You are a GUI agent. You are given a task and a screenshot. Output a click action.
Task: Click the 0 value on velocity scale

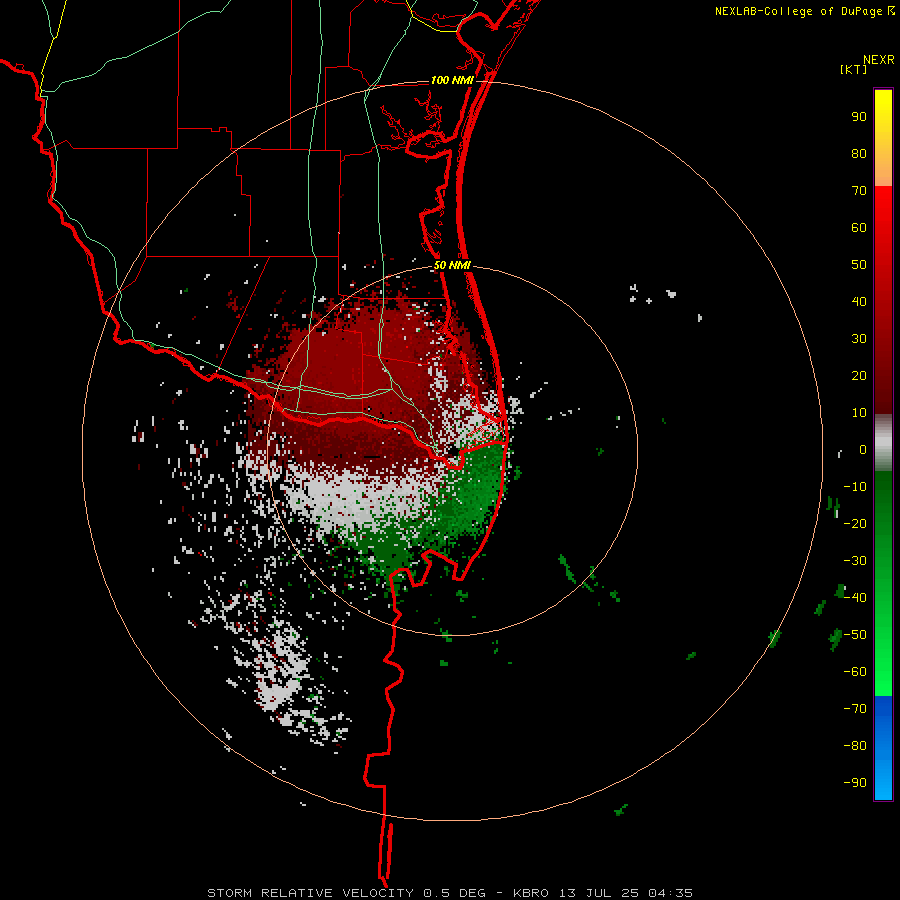(x=863, y=450)
